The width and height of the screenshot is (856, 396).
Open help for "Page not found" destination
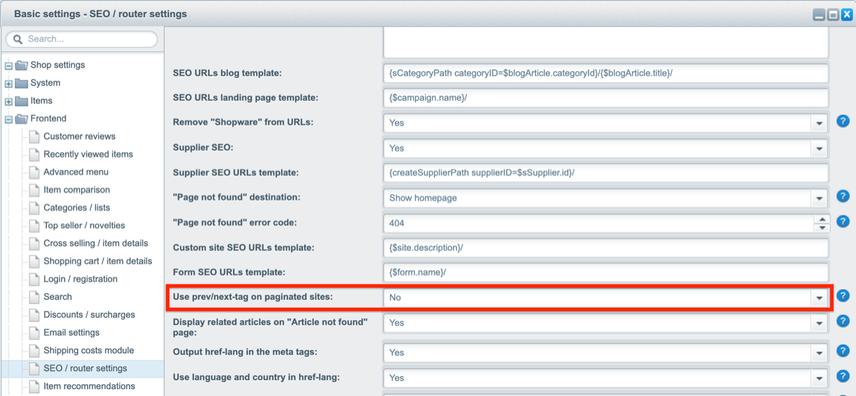coord(843,197)
